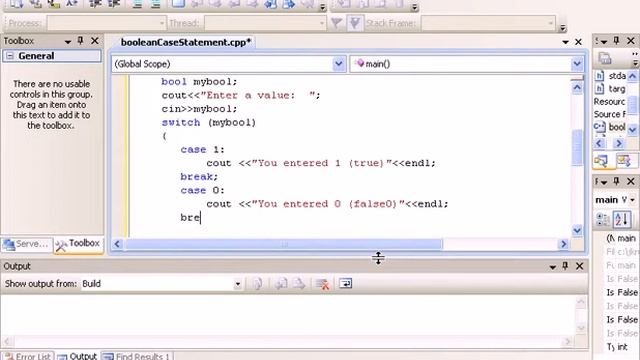Open active files dropdown list
640x360 pixels.
565,42
